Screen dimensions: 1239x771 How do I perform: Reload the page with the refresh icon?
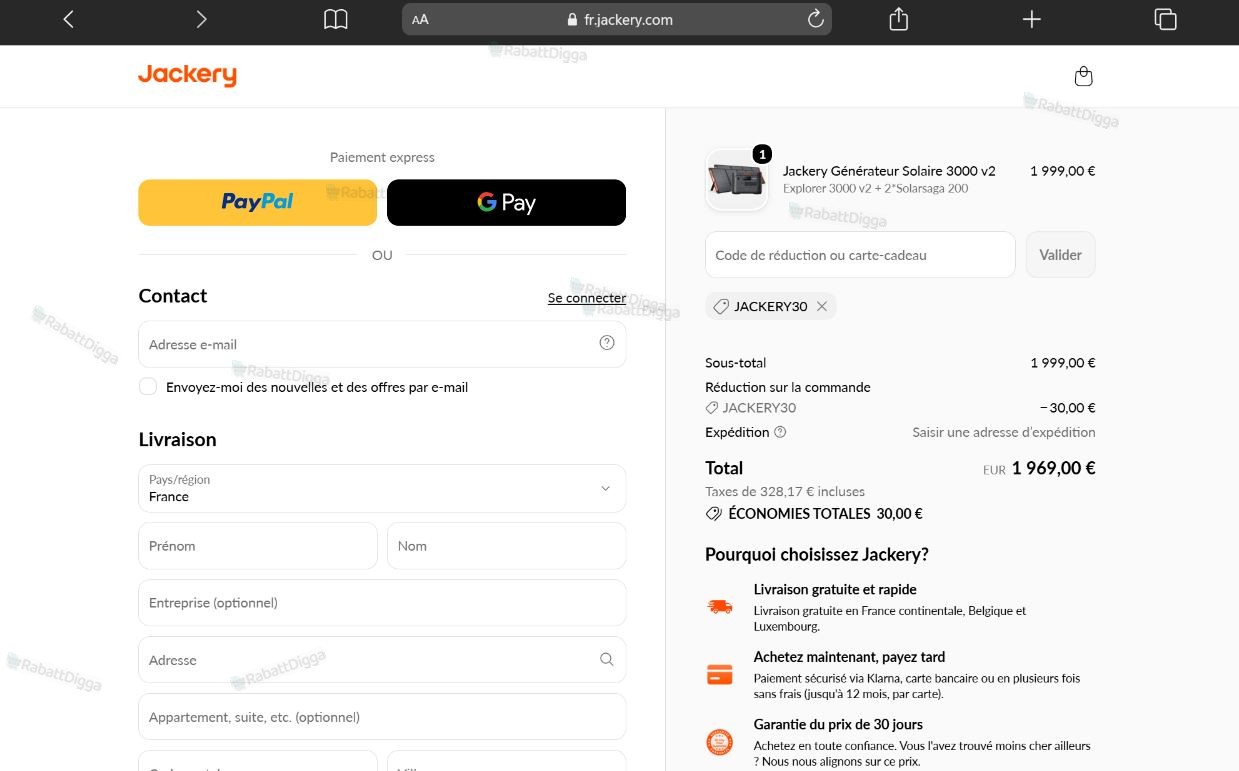tap(815, 19)
